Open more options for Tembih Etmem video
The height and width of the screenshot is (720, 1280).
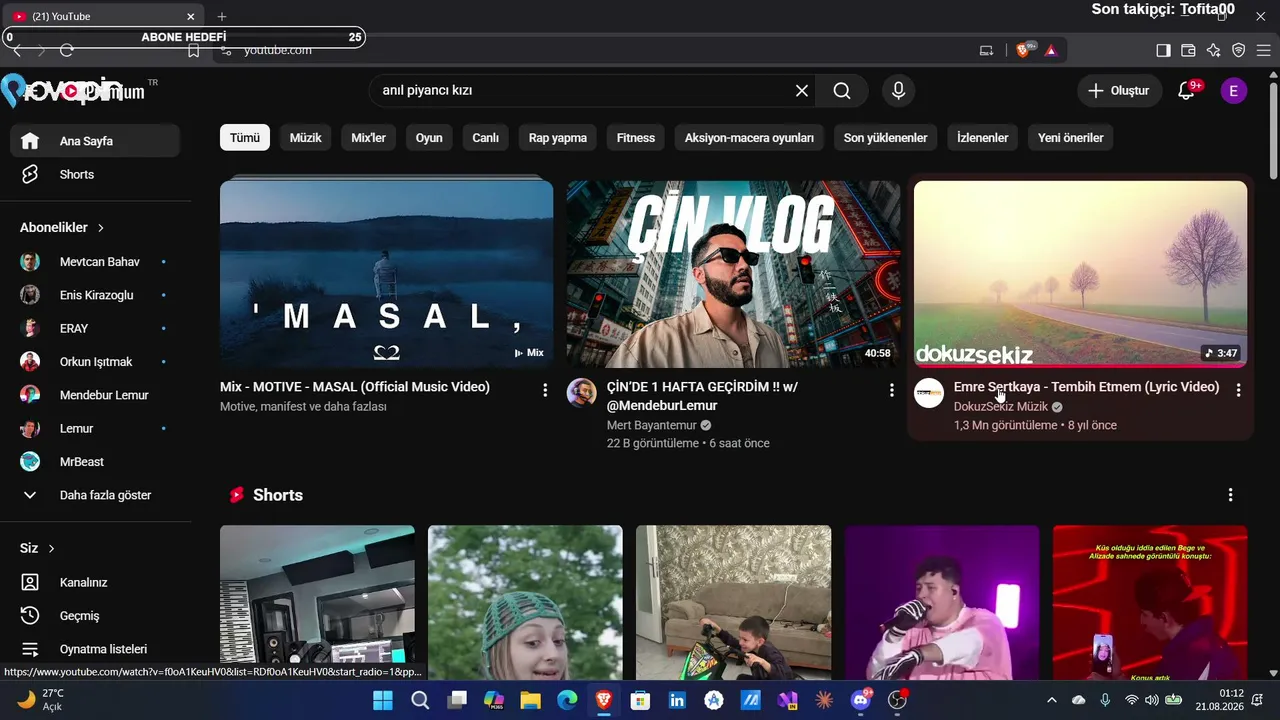1239,390
